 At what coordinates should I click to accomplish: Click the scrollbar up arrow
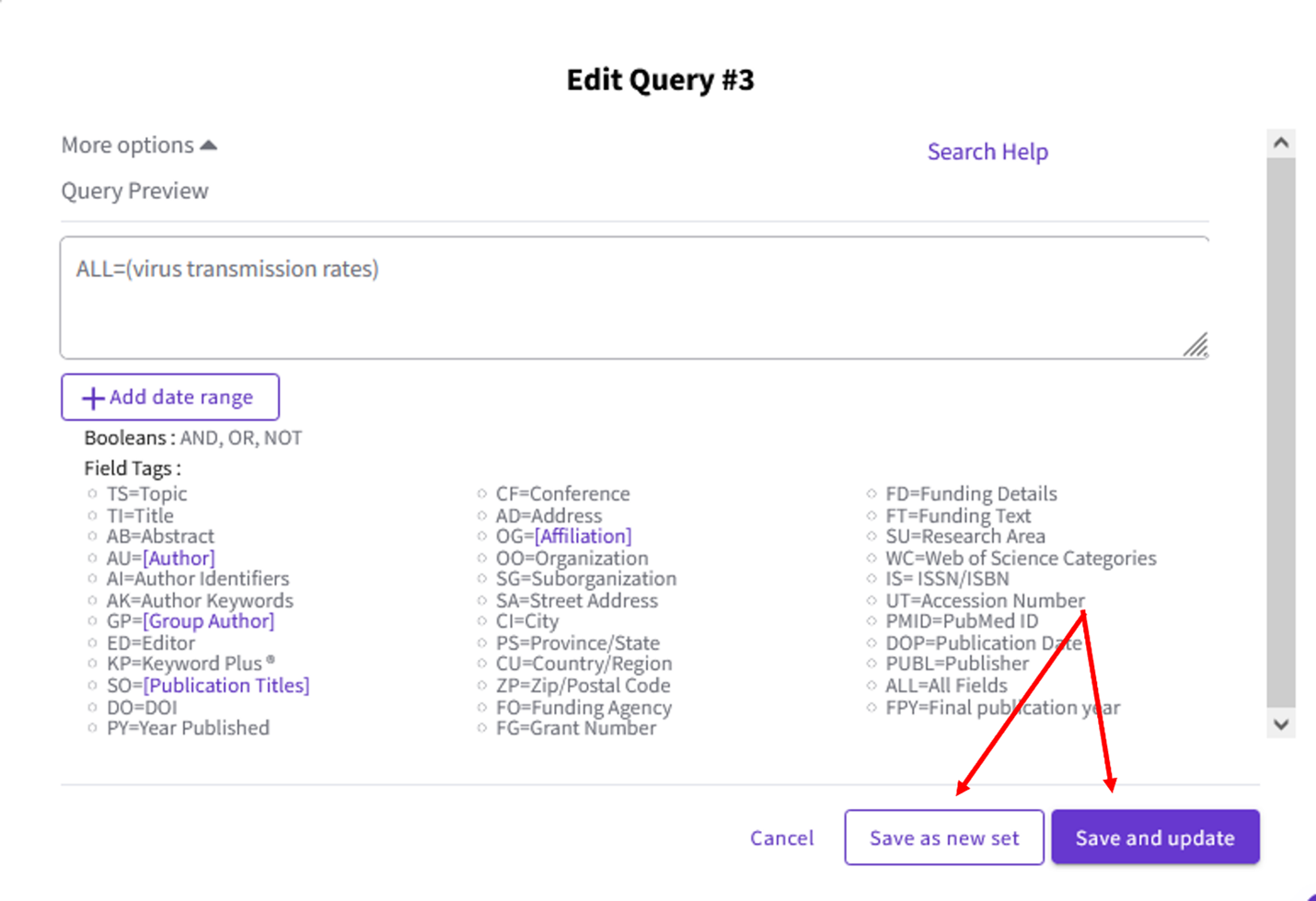point(1281,143)
